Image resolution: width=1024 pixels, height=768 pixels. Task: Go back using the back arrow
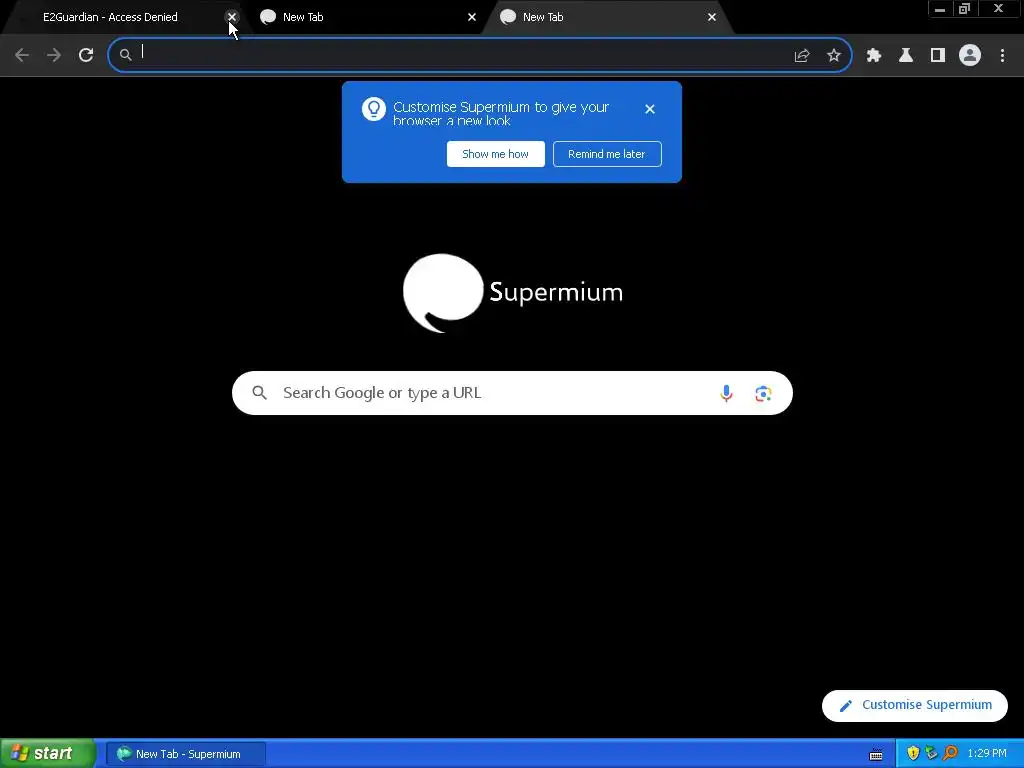click(x=22, y=55)
